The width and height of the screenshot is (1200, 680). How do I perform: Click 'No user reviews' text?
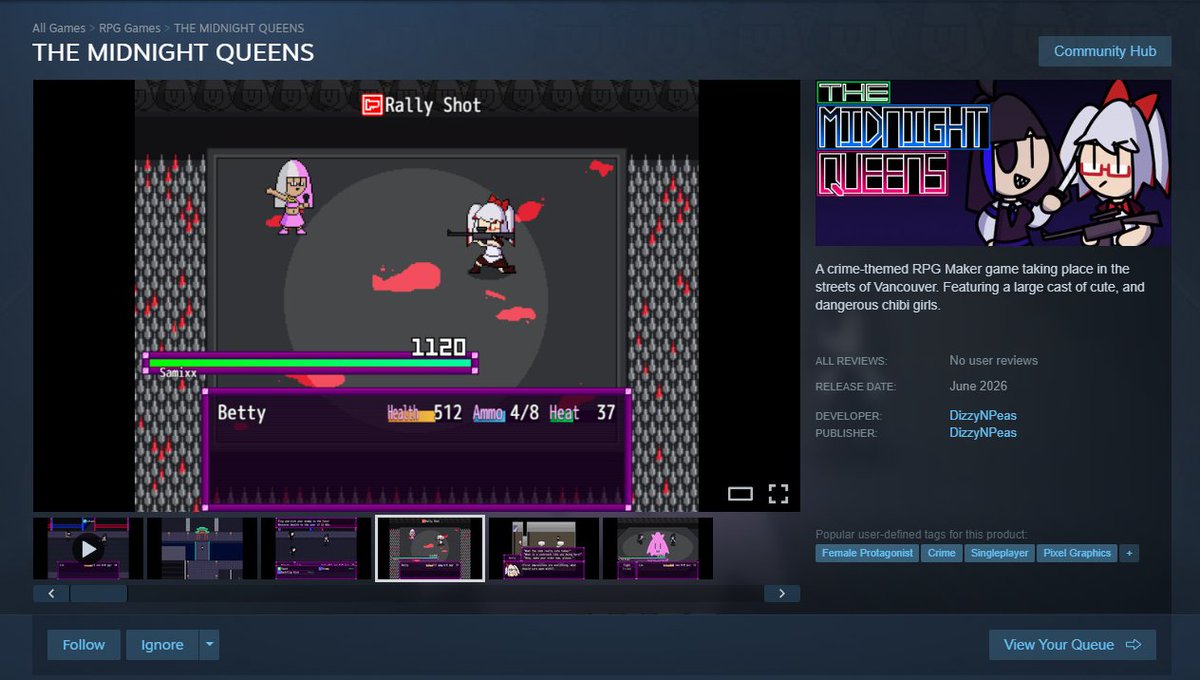(994, 360)
